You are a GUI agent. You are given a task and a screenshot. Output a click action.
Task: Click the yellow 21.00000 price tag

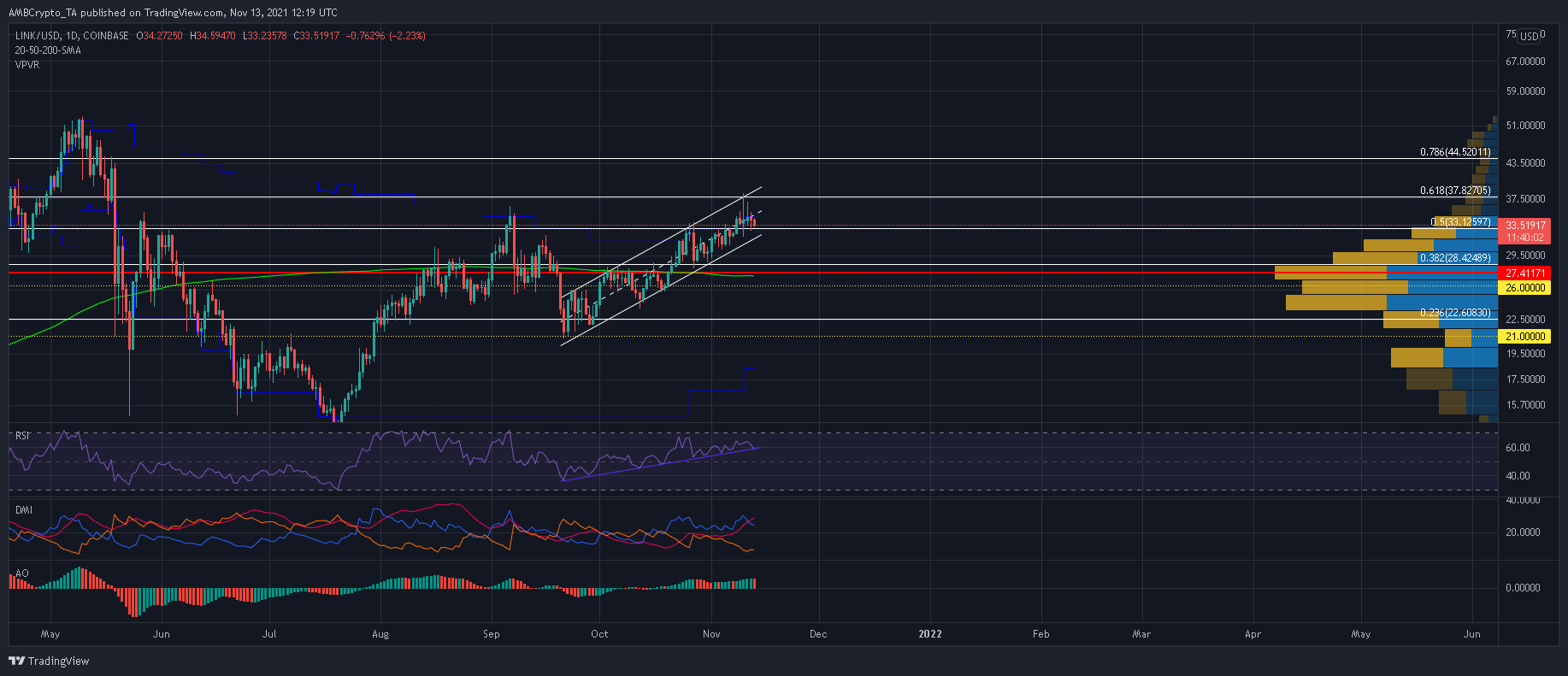(1524, 337)
